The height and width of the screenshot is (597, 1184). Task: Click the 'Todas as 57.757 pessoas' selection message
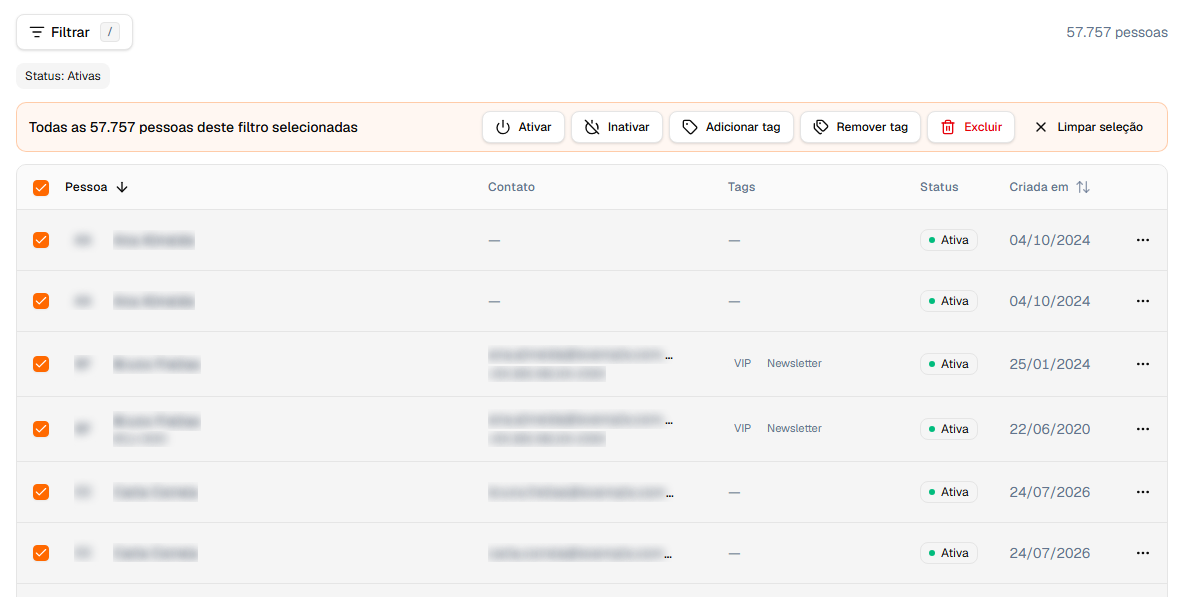(193, 127)
